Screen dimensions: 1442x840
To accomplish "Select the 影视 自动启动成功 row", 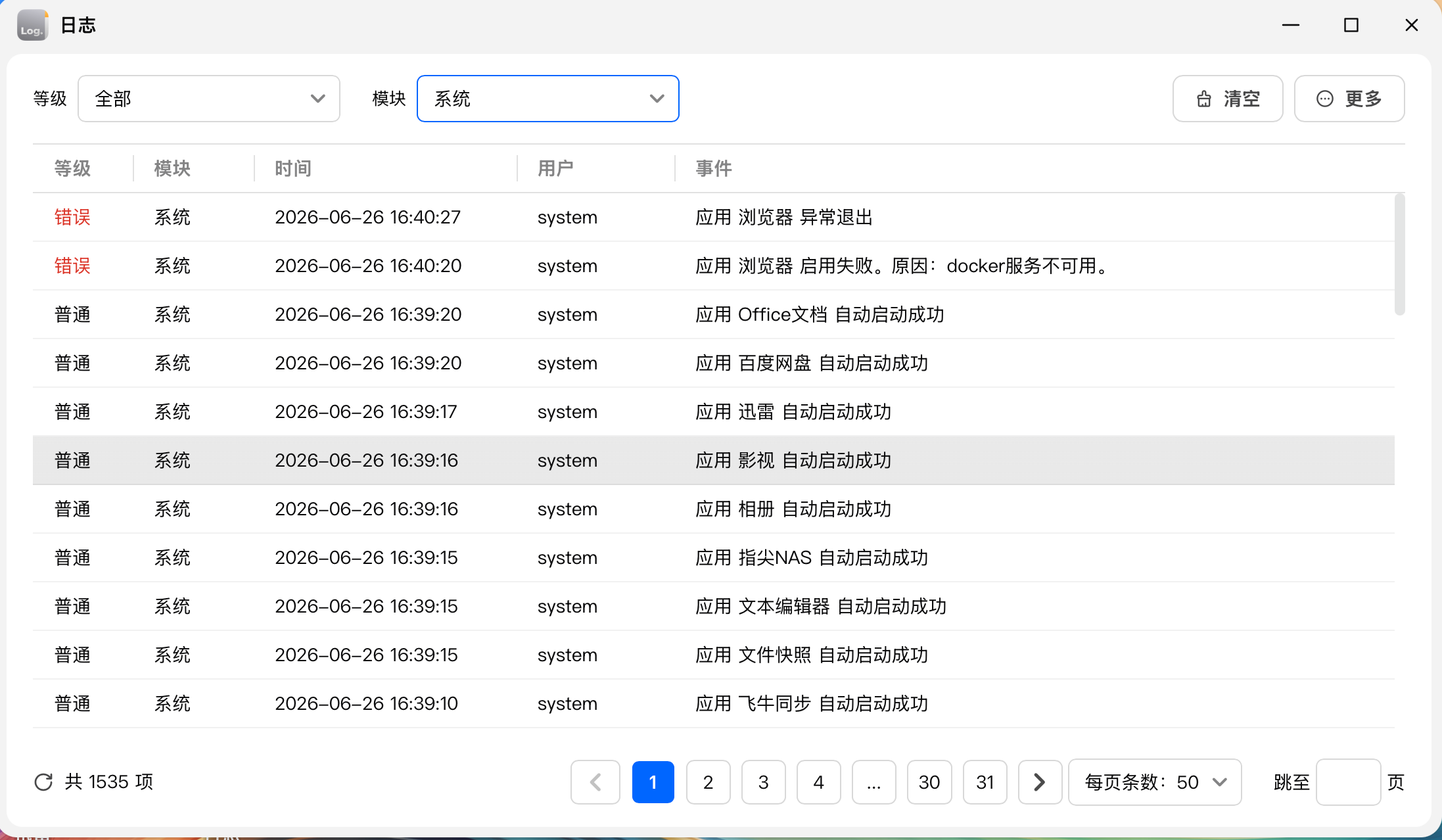I will pyautogui.click(x=714, y=460).
